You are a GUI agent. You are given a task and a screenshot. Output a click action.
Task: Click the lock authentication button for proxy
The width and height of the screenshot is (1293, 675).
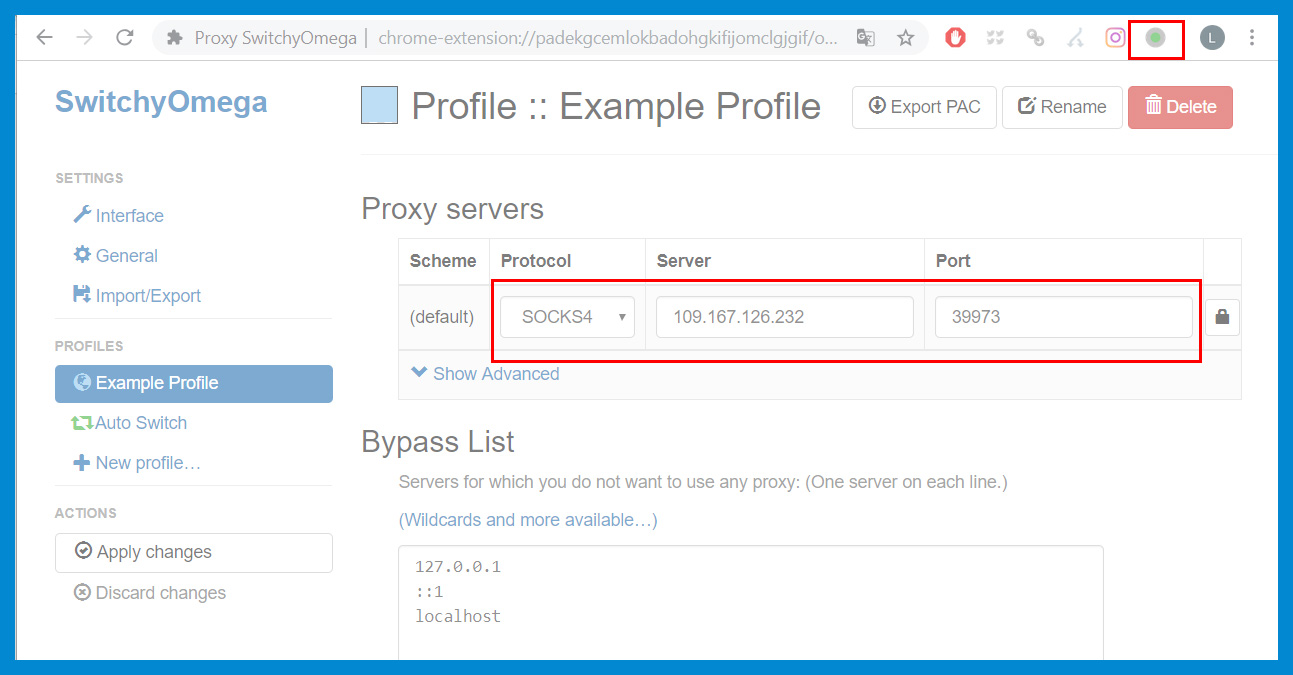1222,318
